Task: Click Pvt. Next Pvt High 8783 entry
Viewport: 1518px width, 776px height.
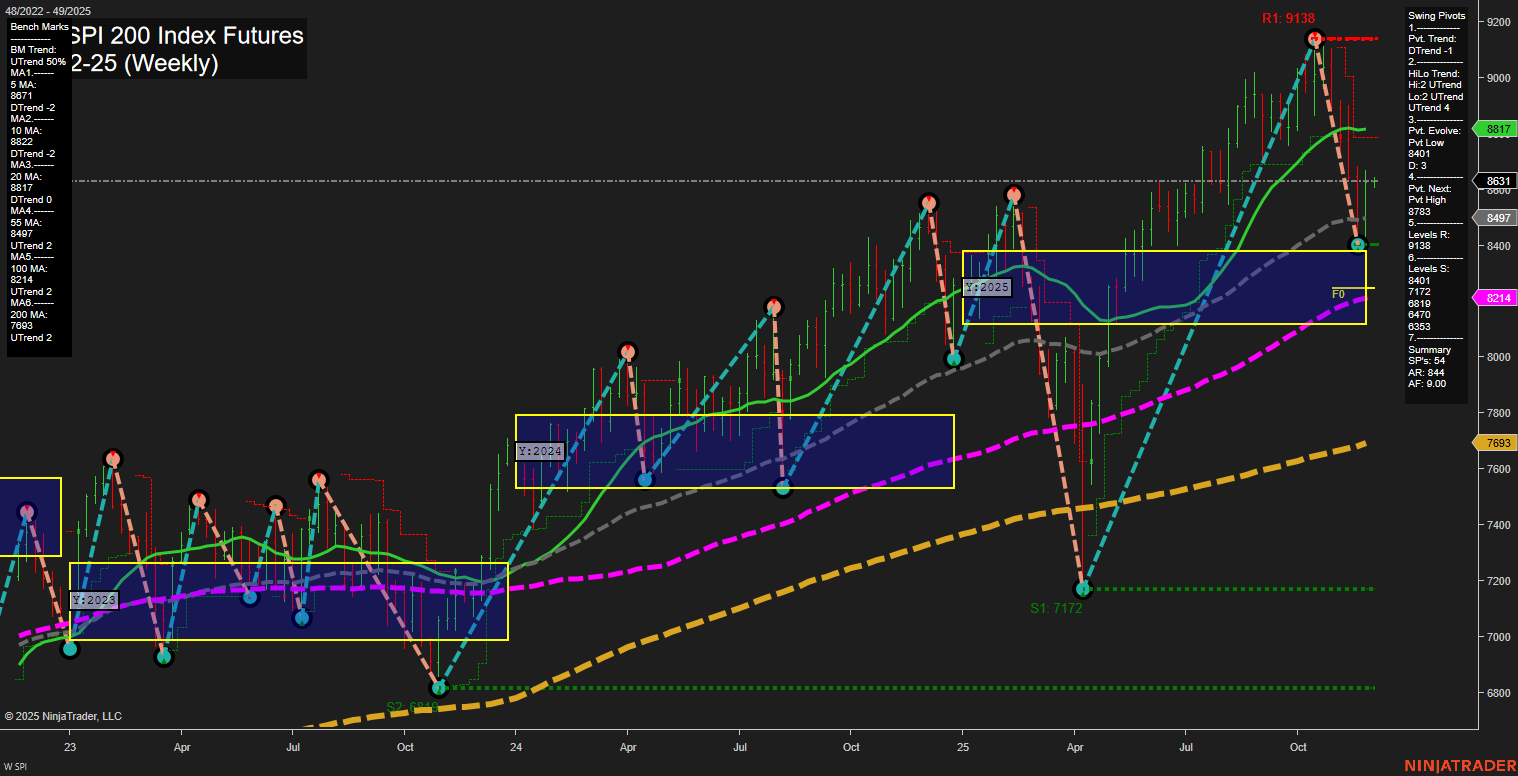Action: pyautogui.click(x=1430, y=200)
